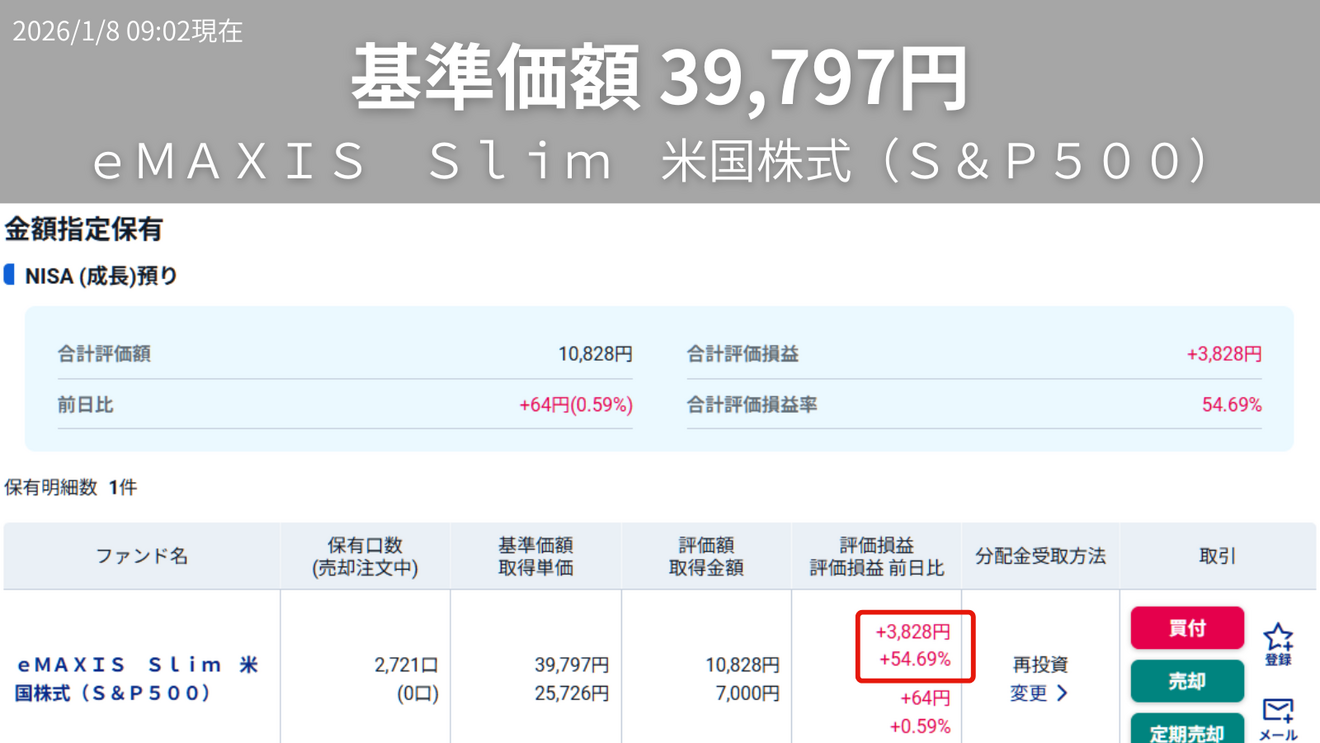The image size is (1320, 743).
Task: Click the 評価損益 前日比 column header
Action: [876, 556]
